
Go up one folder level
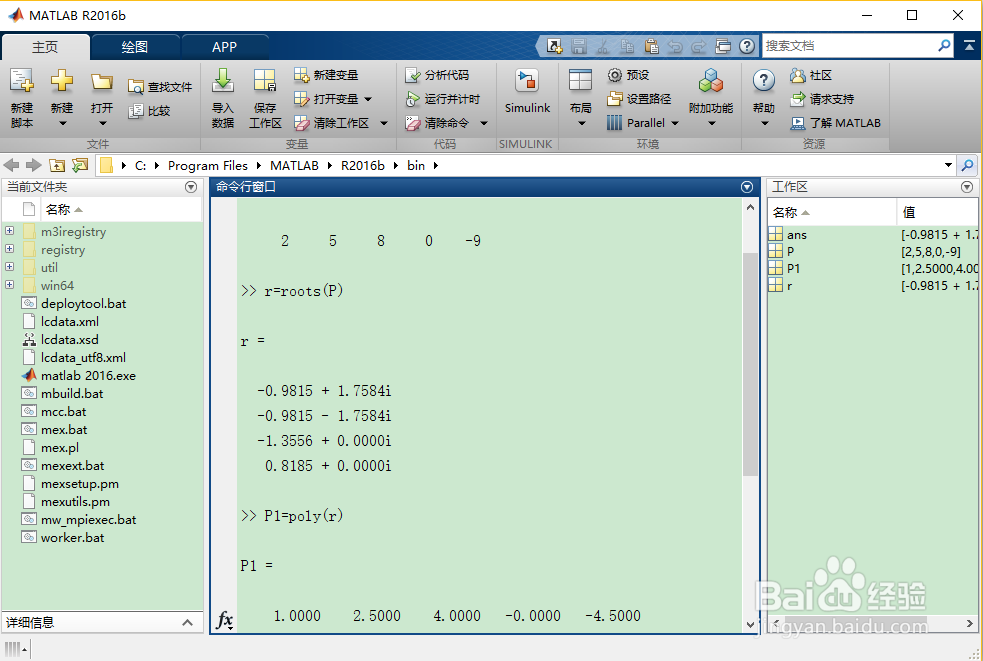pyautogui.click(x=57, y=166)
